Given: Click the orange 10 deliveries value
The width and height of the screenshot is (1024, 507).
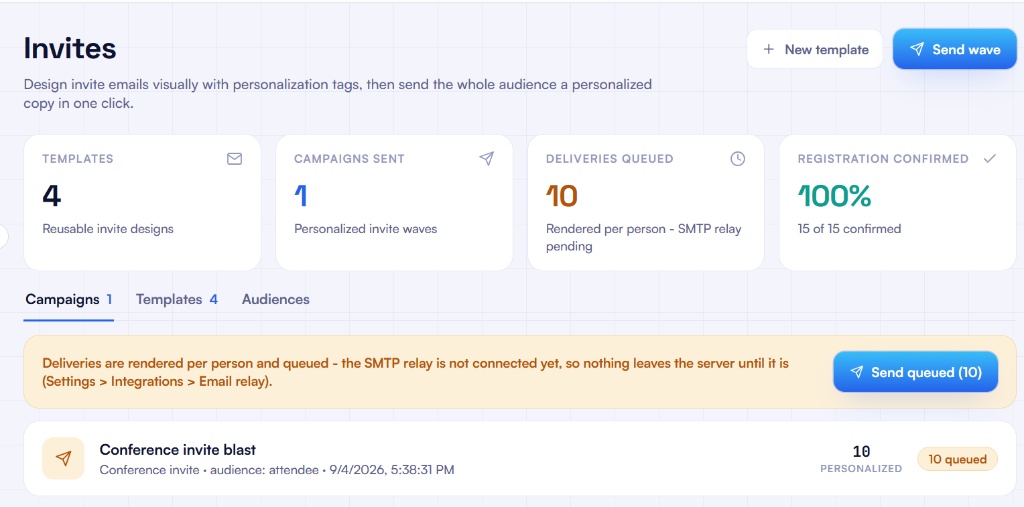Looking at the screenshot, I should (562, 195).
